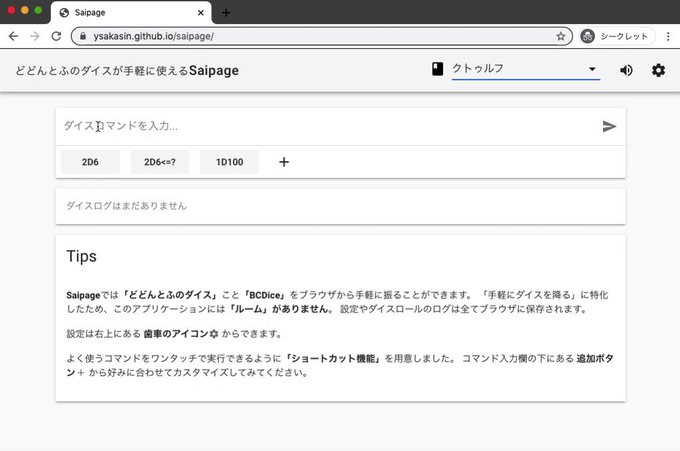Click the Saipage header title
This screenshot has height=451, width=680.
point(127,71)
